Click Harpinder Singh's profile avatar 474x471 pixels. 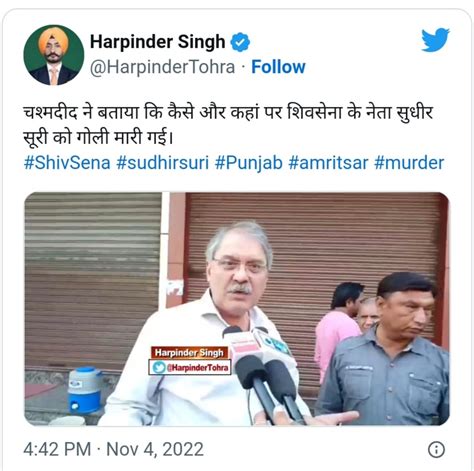pyautogui.click(x=54, y=55)
